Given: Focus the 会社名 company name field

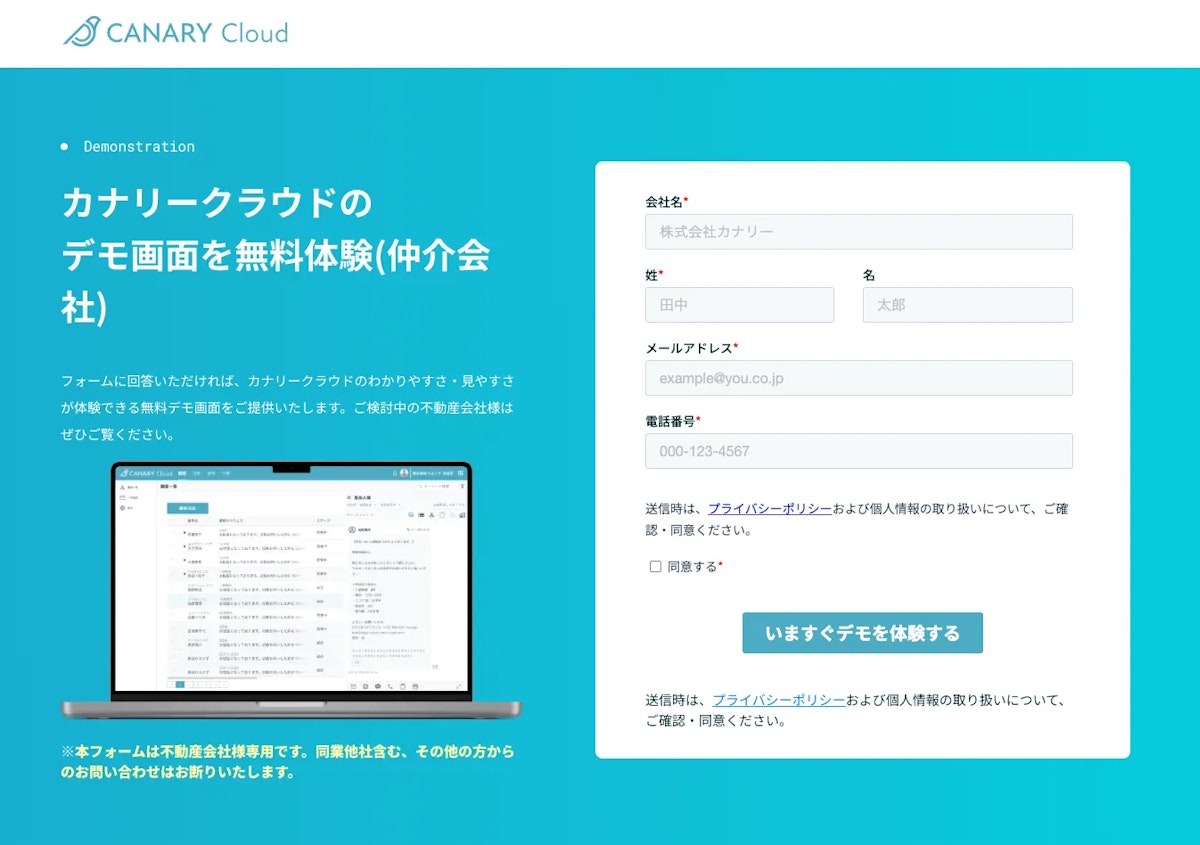Looking at the screenshot, I should [859, 232].
